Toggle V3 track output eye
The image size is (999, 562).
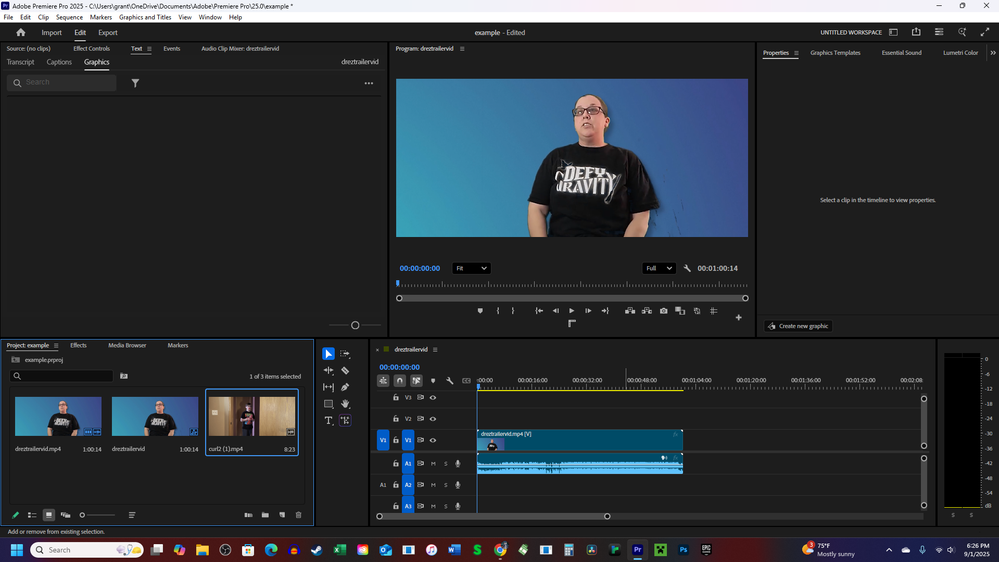click(x=433, y=398)
